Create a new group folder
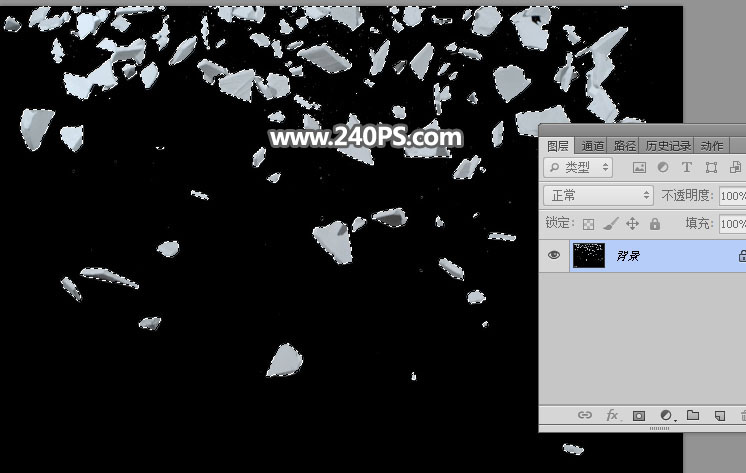Screen dimensions: 746x473 click(693, 415)
